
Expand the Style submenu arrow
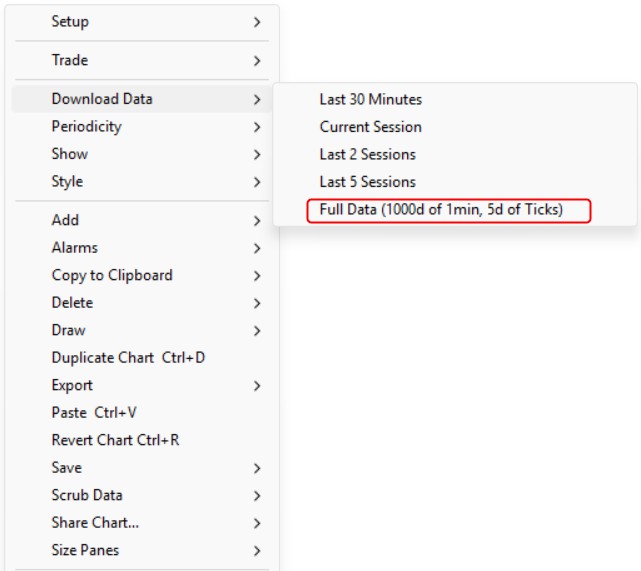pyautogui.click(x=257, y=182)
